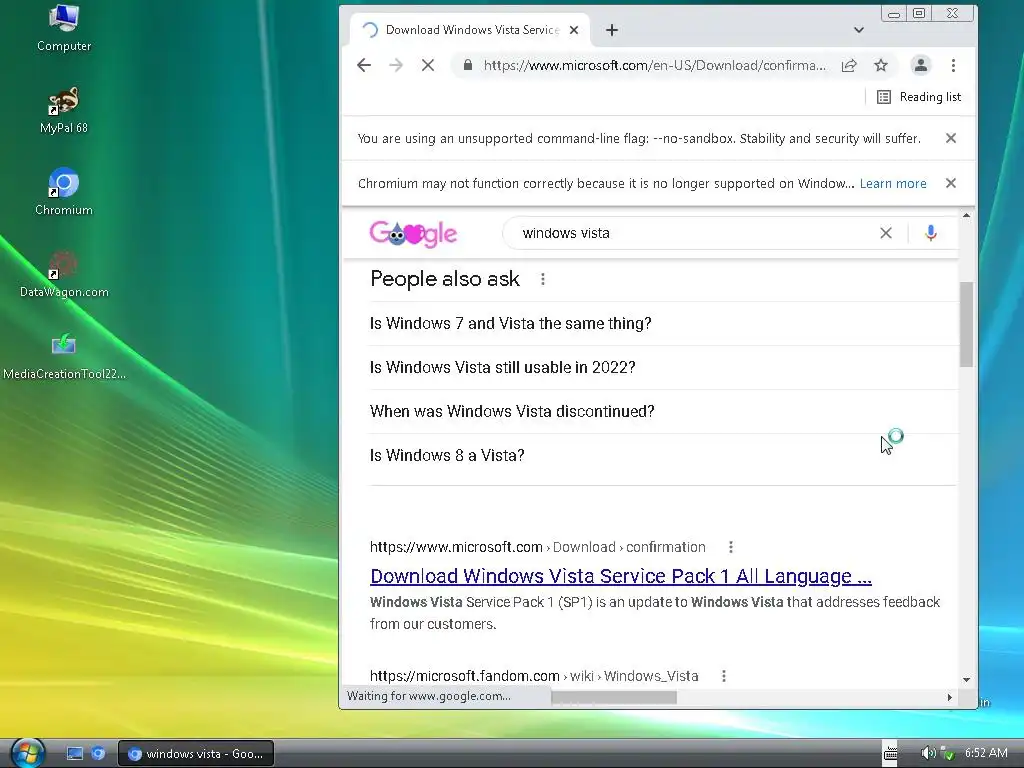This screenshot has width=1024, height=768.
Task: Click the horizontal scrollbar thumb
Action: click(614, 697)
